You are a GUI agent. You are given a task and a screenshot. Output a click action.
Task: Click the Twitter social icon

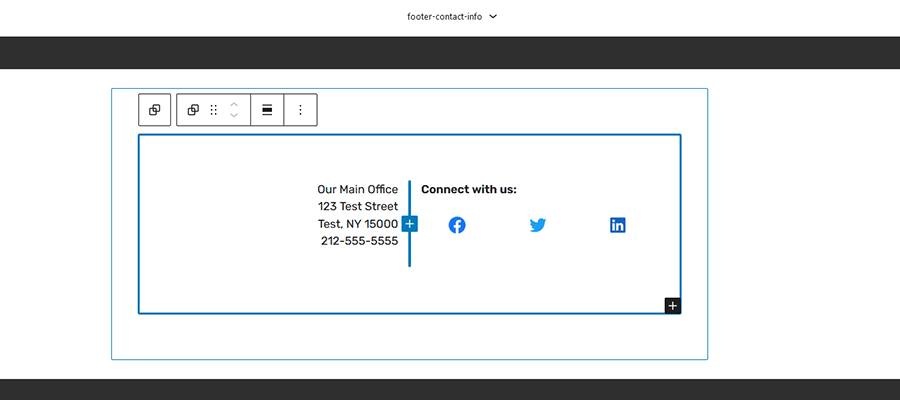coord(538,225)
